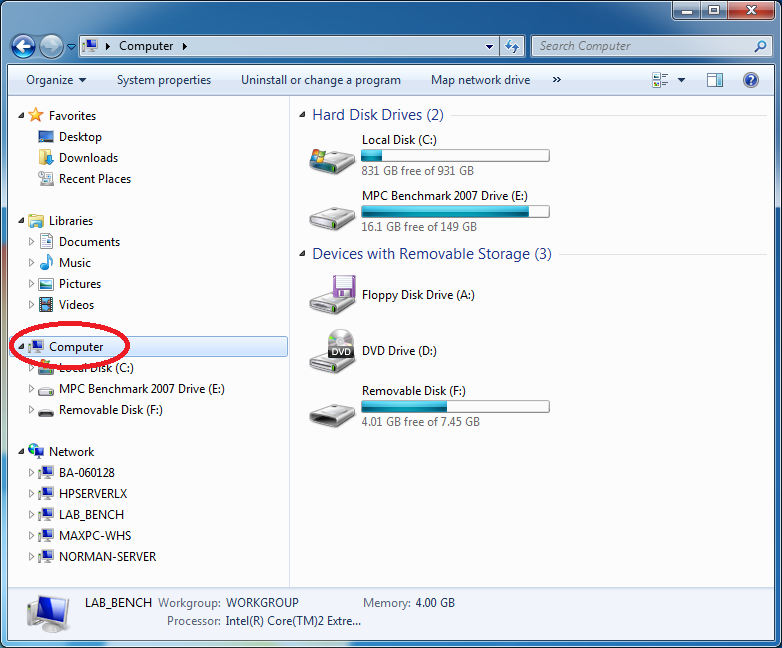
Task: Collapse the Libraries group
Action: click(21, 220)
